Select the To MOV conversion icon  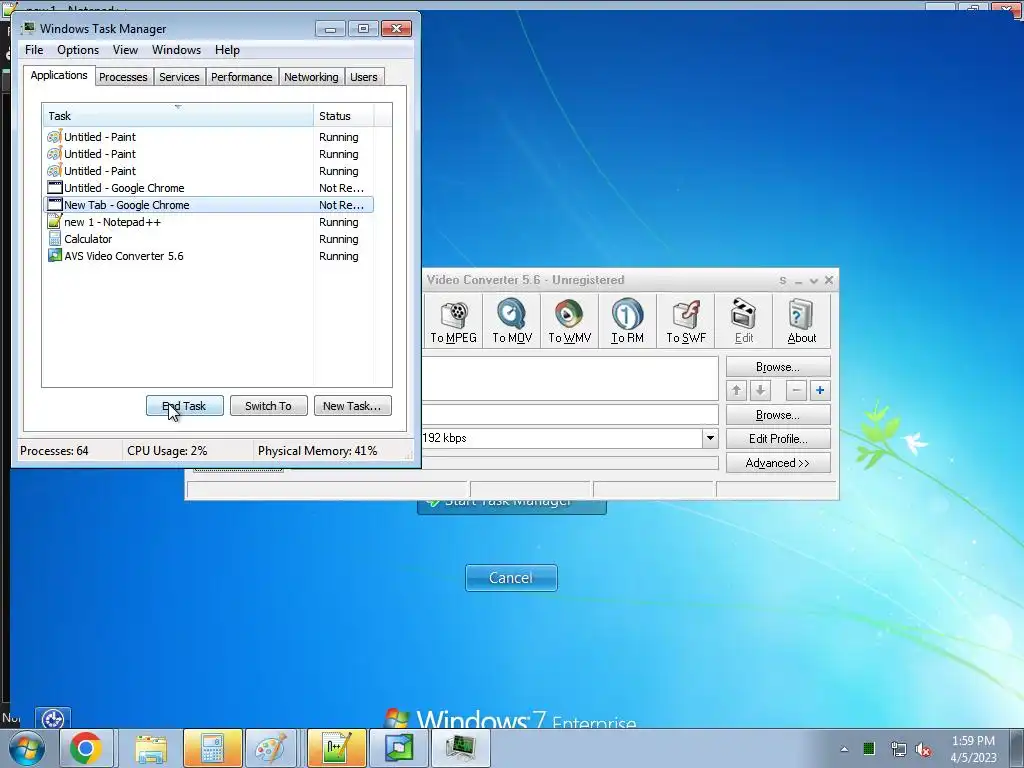click(511, 321)
